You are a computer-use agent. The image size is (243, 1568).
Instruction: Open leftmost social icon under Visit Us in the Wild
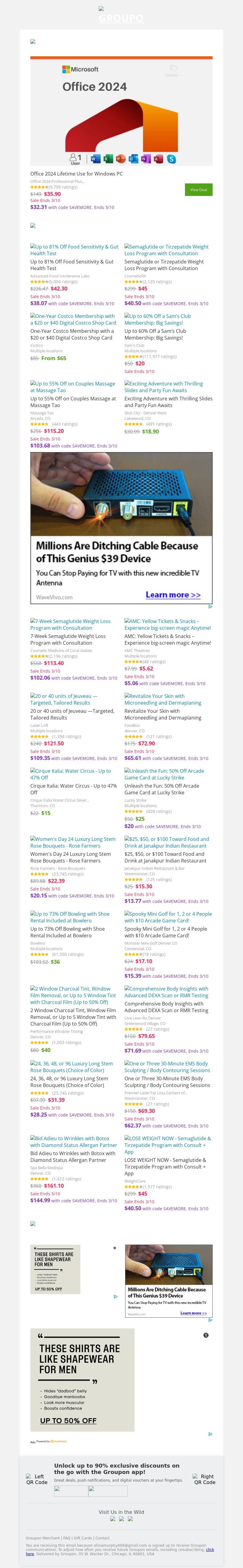click(x=112, y=1519)
